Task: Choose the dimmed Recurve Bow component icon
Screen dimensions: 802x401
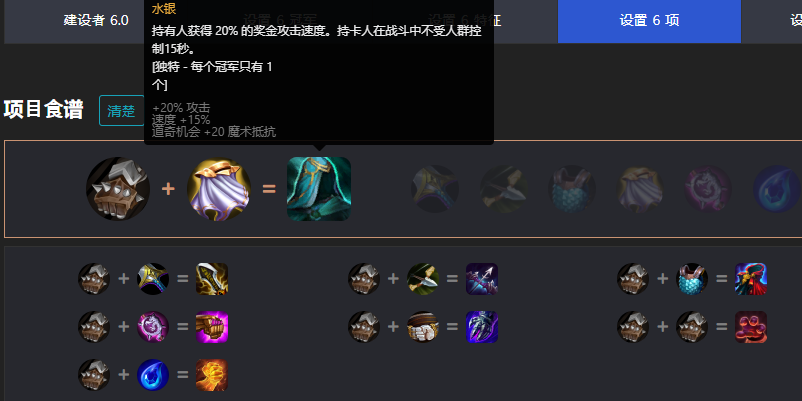Action: tap(503, 189)
